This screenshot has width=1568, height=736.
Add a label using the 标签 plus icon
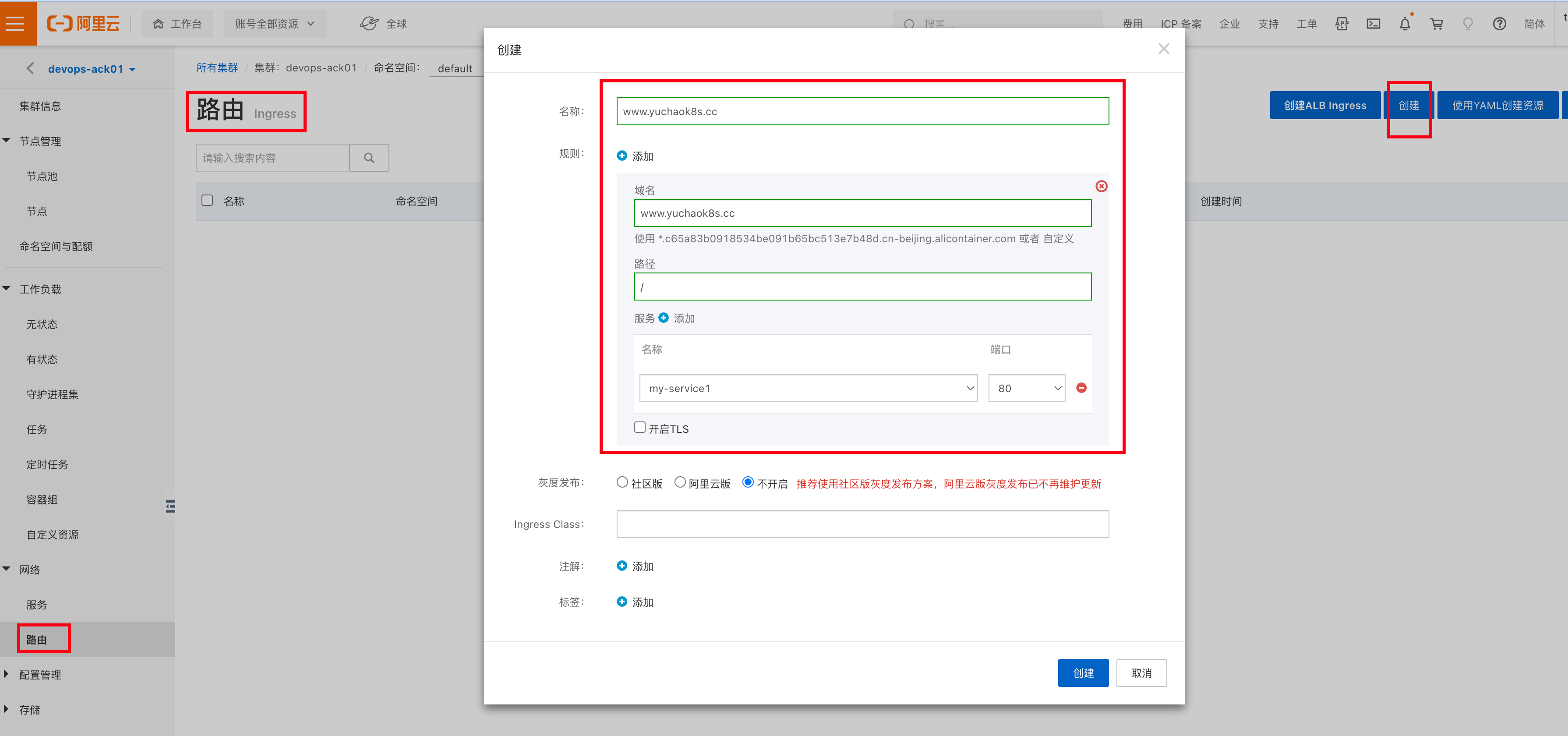[x=622, y=602]
